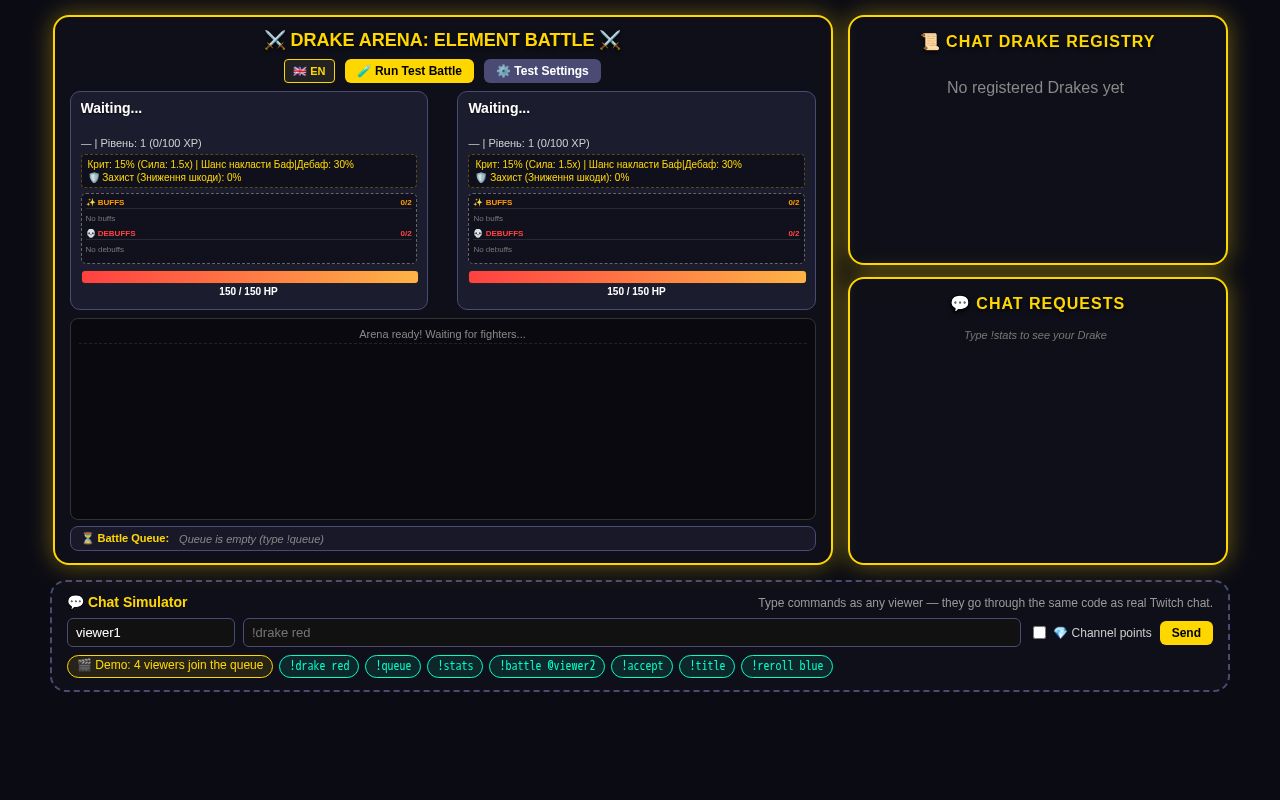Click 'No registered Drakes yet' text

(x=1035, y=88)
